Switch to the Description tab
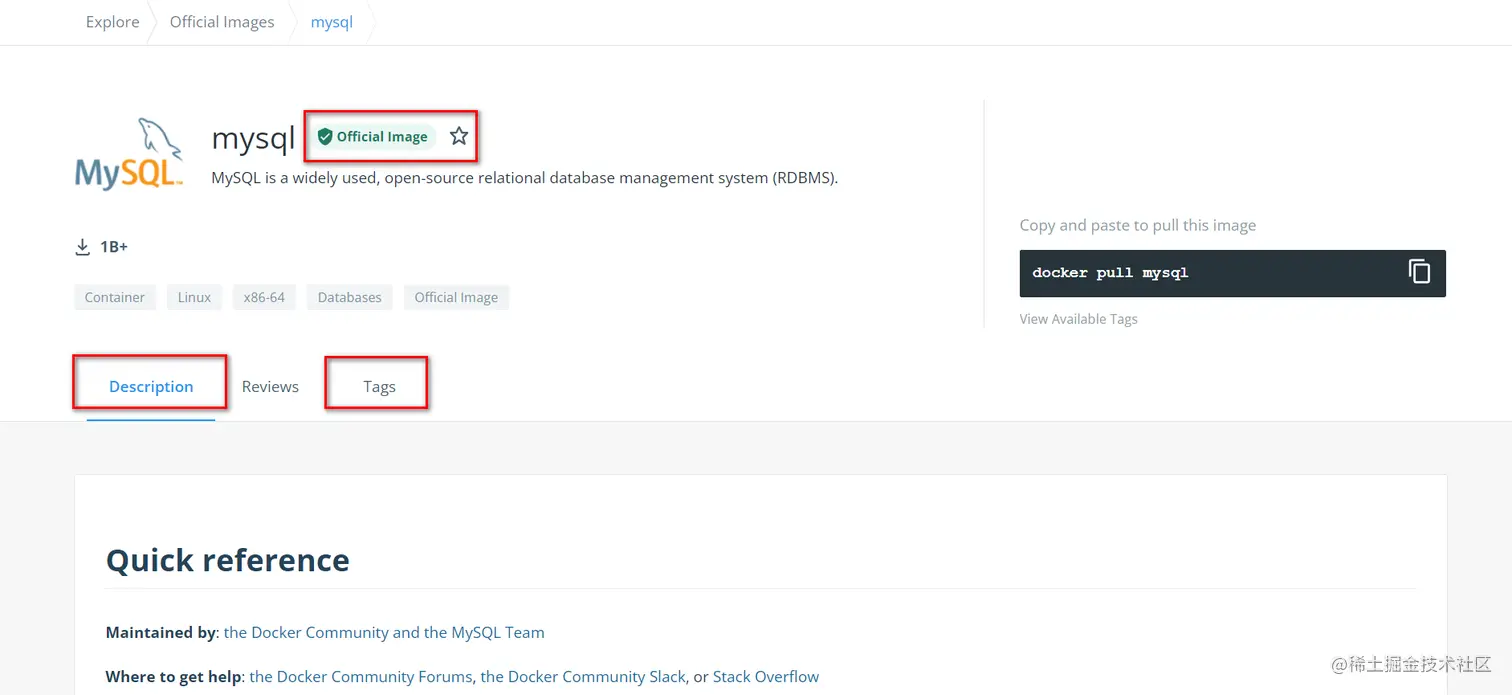The image size is (1512, 695). pyautogui.click(x=151, y=386)
